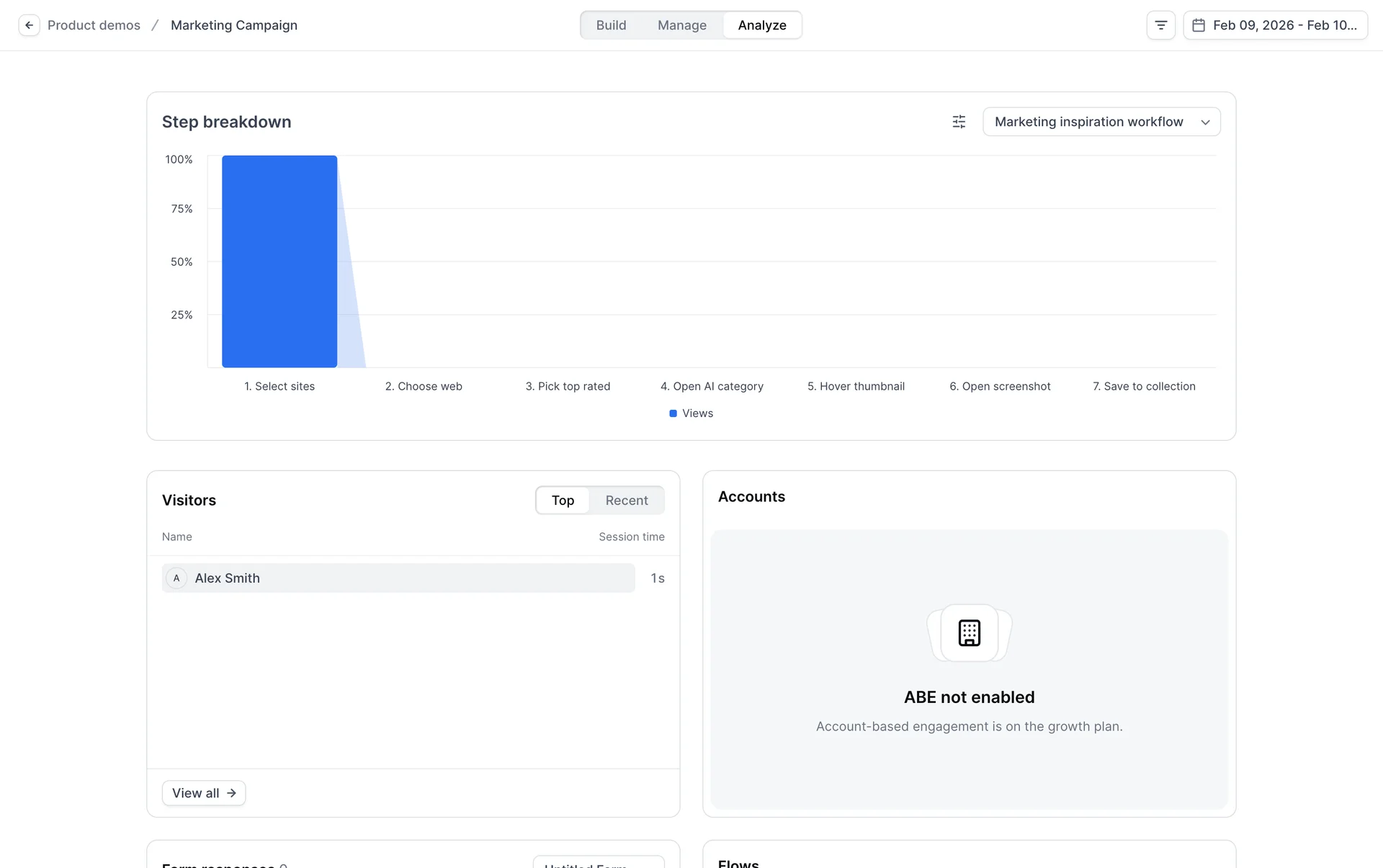
Task: Click the arrow in View all
Action: pos(231,793)
